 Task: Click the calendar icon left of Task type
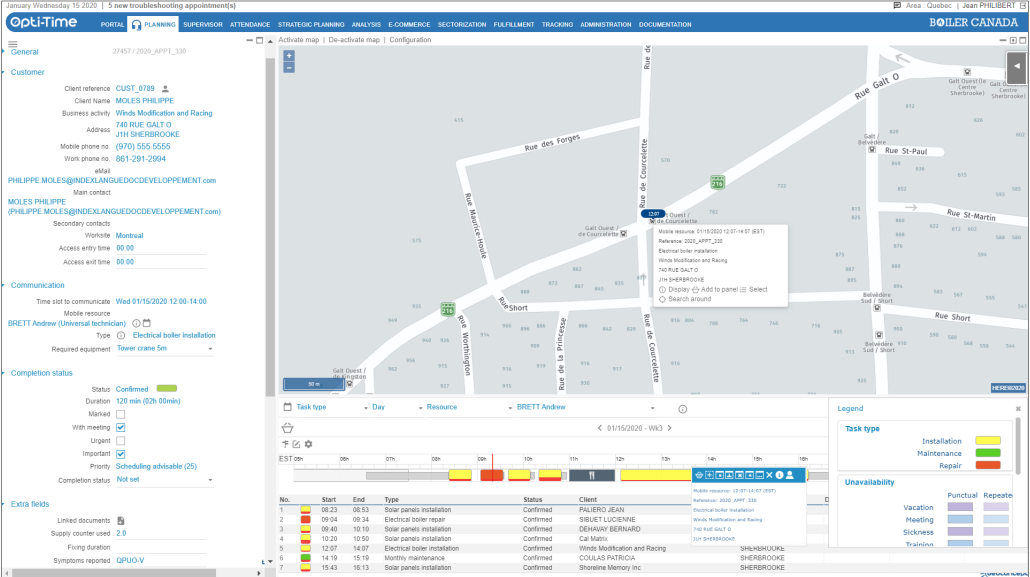(x=287, y=407)
